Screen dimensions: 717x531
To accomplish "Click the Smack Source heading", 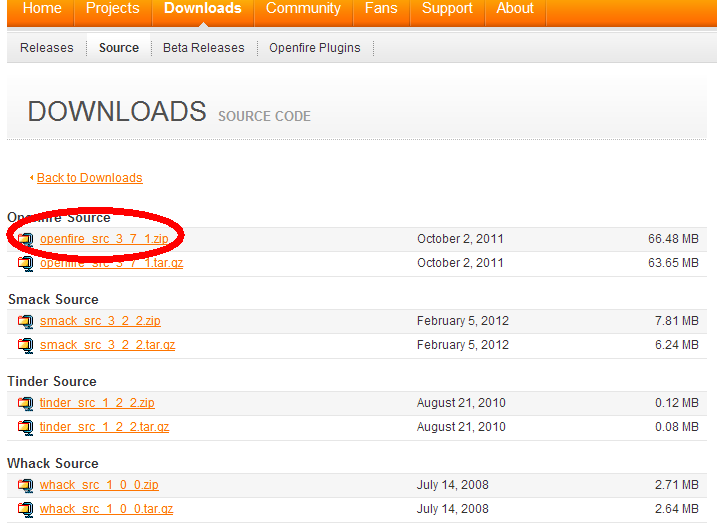I will tap(53, 299).
